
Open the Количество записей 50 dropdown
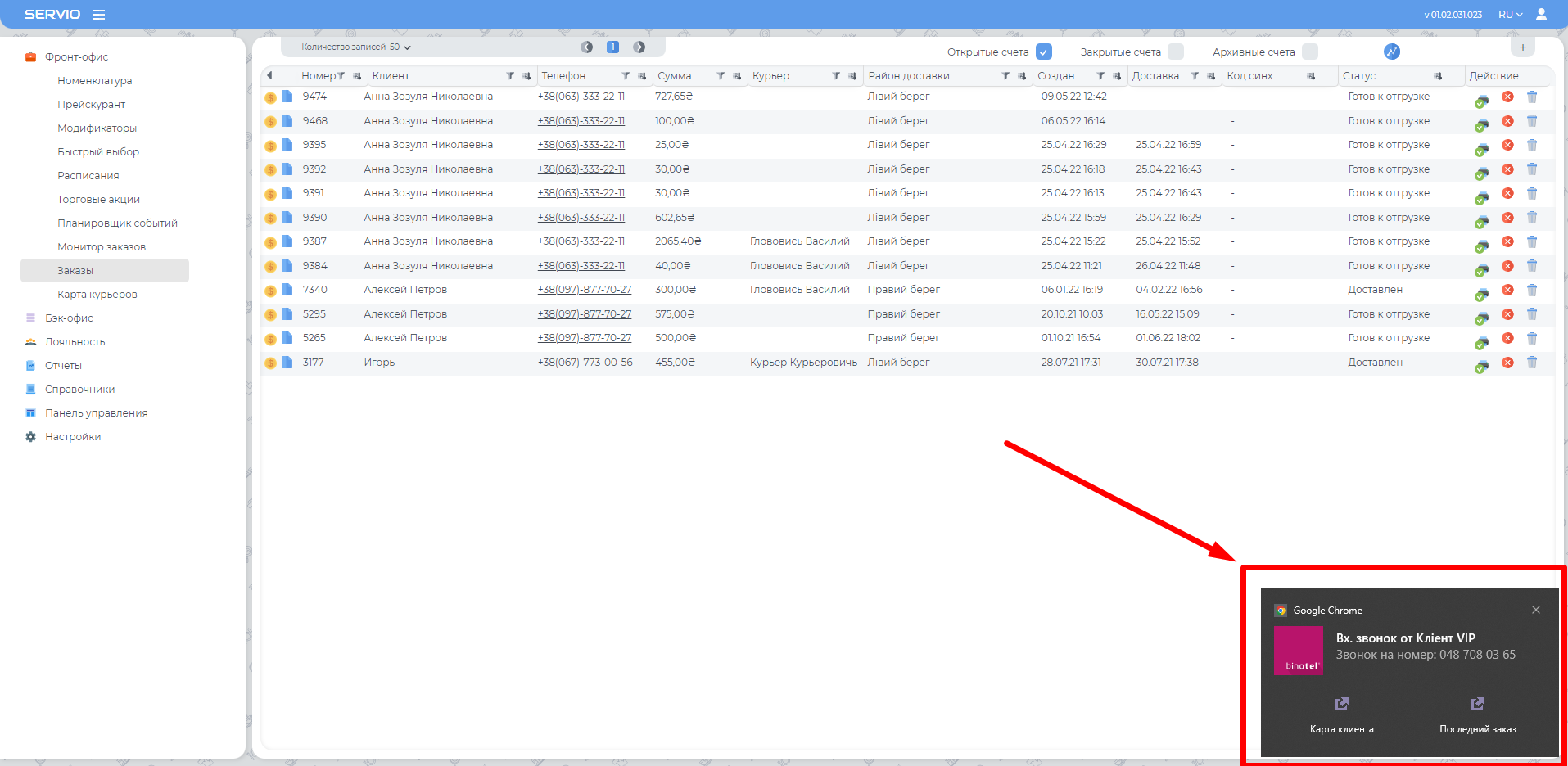[x=356, y=47]
